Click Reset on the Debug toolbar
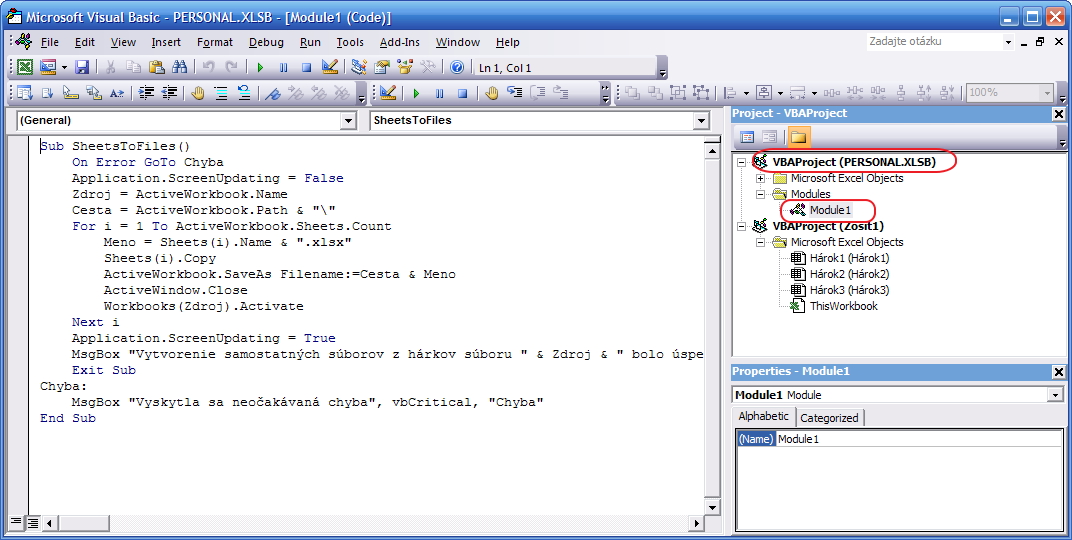The height and width of the screenshot is (540, 1072). 462,93
